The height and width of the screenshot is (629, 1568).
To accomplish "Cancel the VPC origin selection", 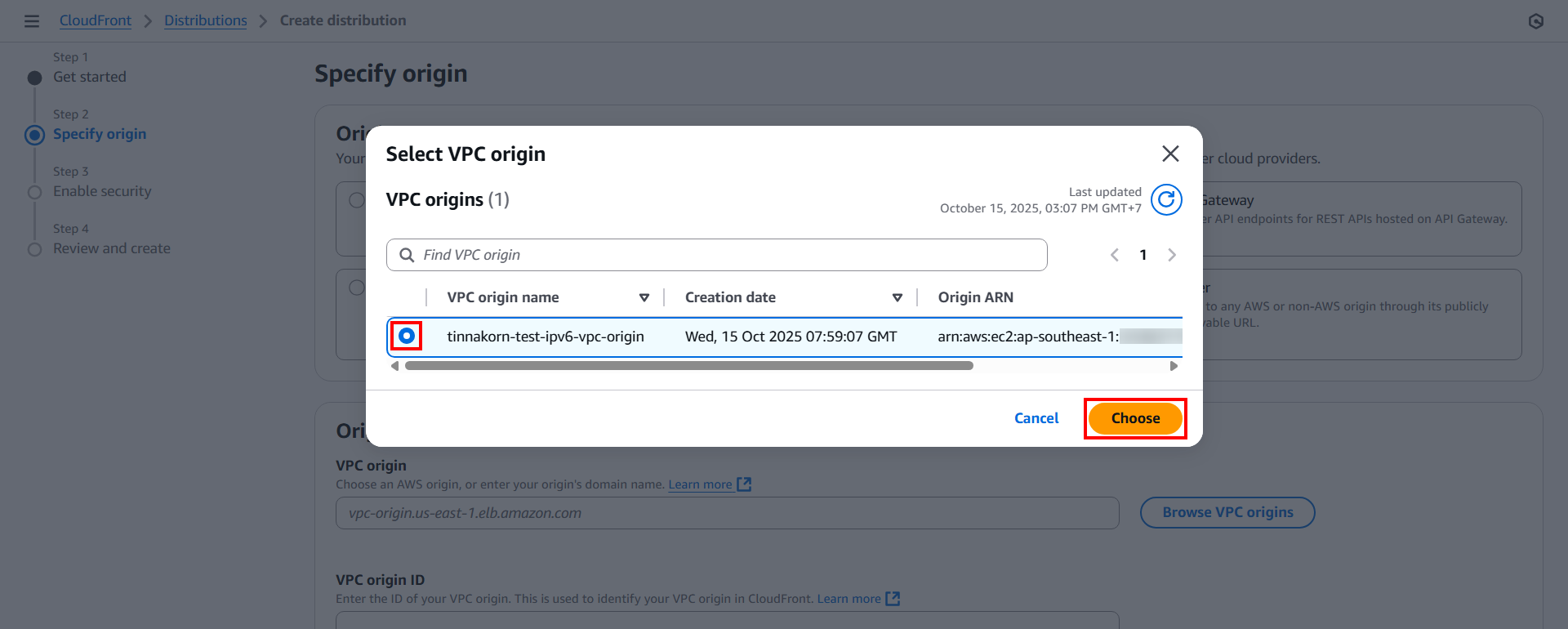I will click(1036, 418).
